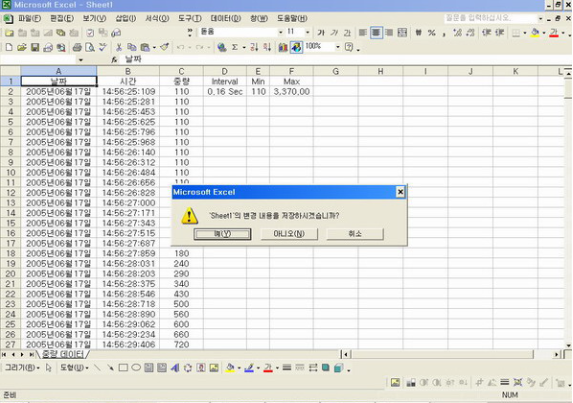The height and width of the screenshot is (403, 573).
Task: Open the 데이터(D) menu
Action: (226, 18)
